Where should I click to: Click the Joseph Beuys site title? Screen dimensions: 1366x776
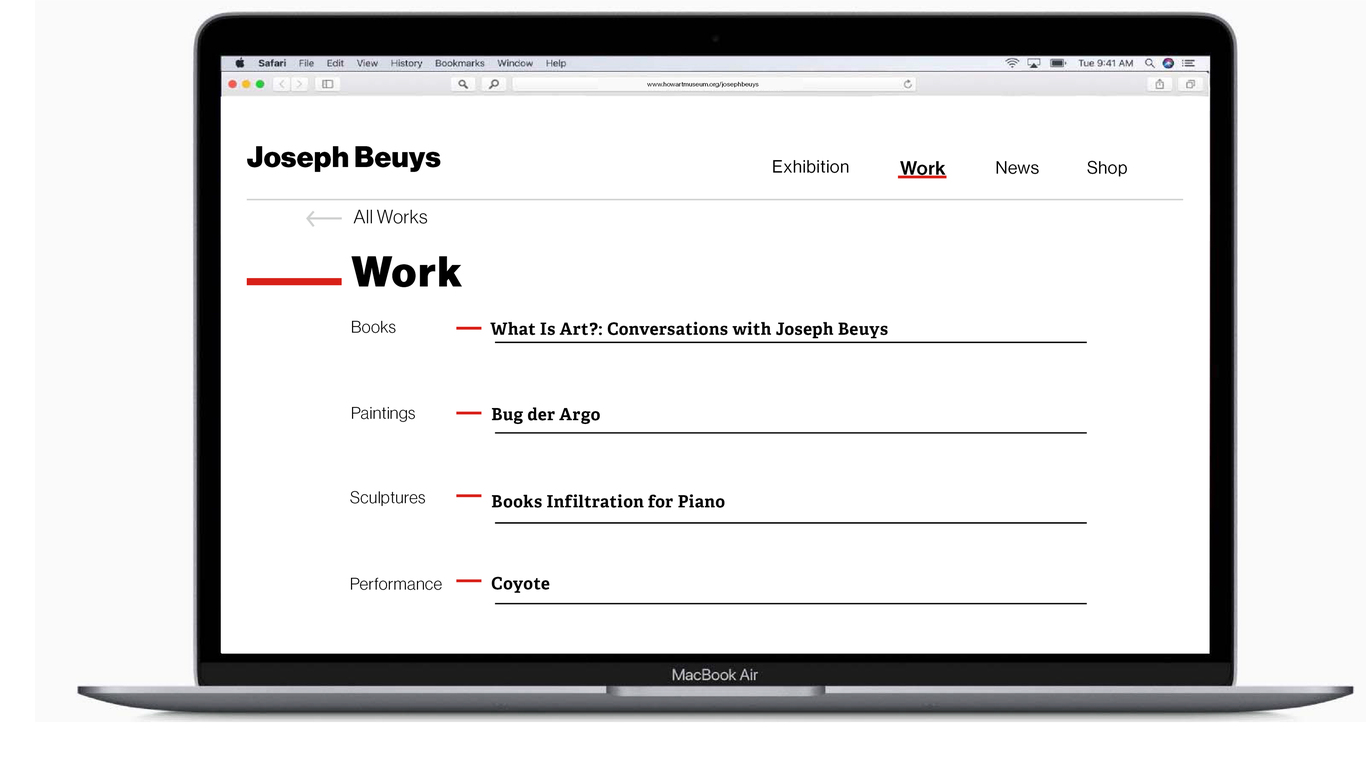click(x=344, y=158)
